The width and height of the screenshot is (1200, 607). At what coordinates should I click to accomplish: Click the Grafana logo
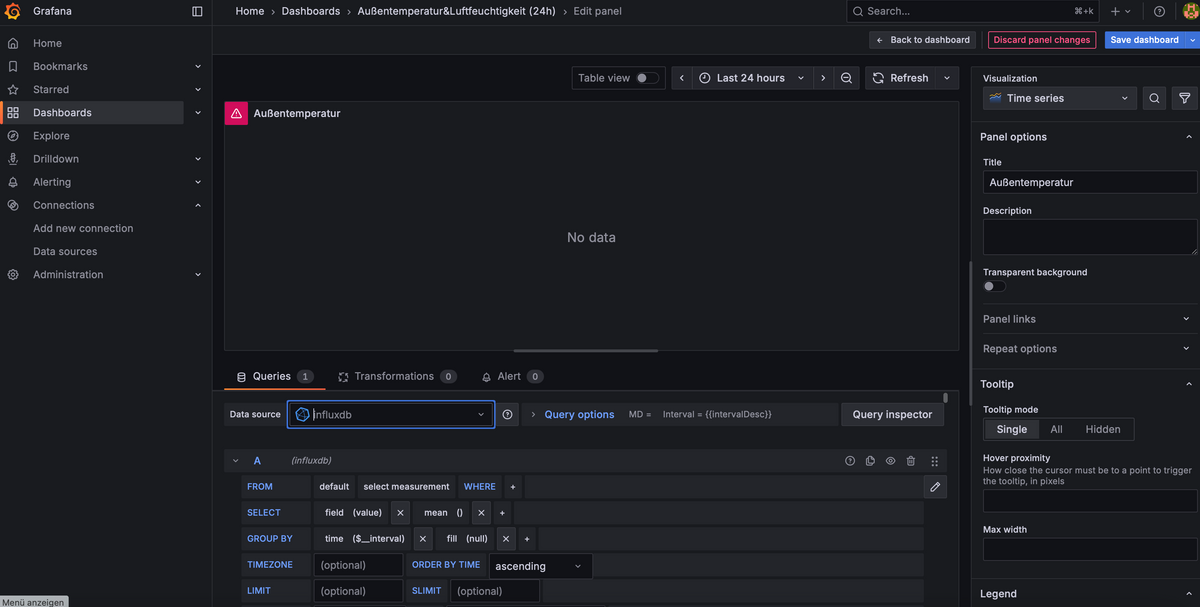[x=13, y=11]
